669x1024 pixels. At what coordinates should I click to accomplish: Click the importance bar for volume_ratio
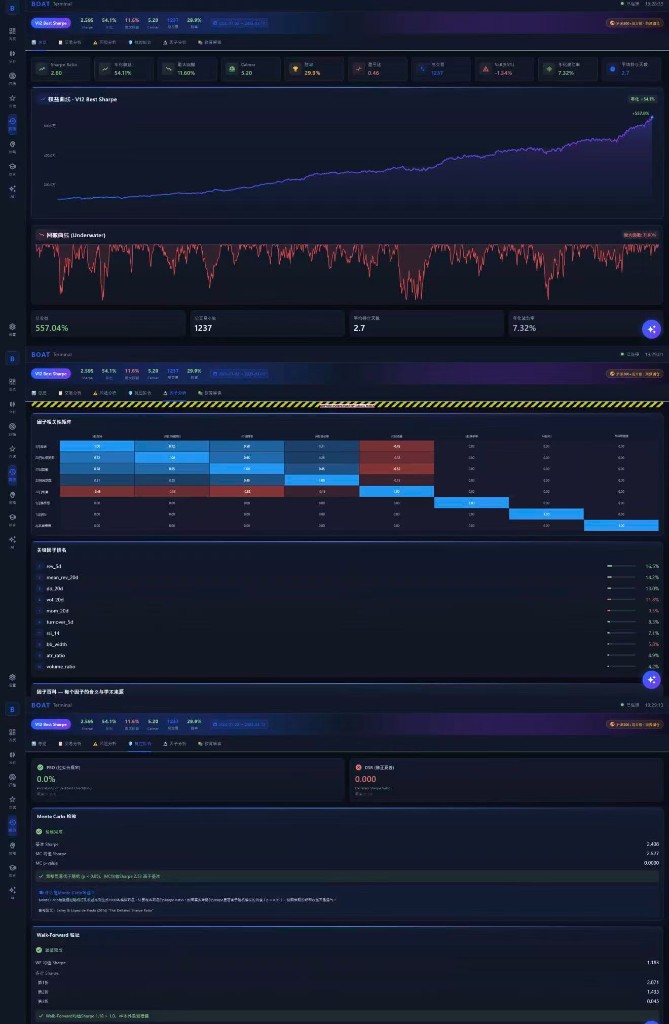[x=621, y=666]
